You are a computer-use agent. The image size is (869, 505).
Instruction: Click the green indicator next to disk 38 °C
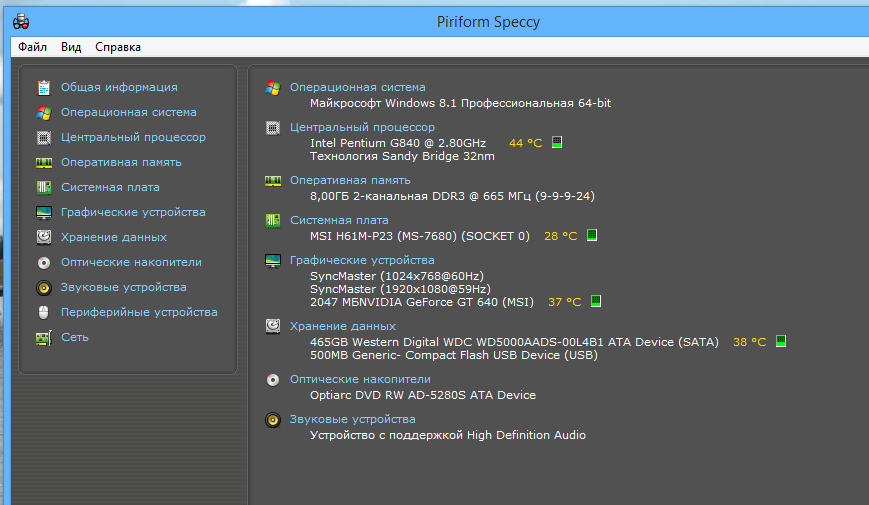pyautogui.click(x=781, y=341)
